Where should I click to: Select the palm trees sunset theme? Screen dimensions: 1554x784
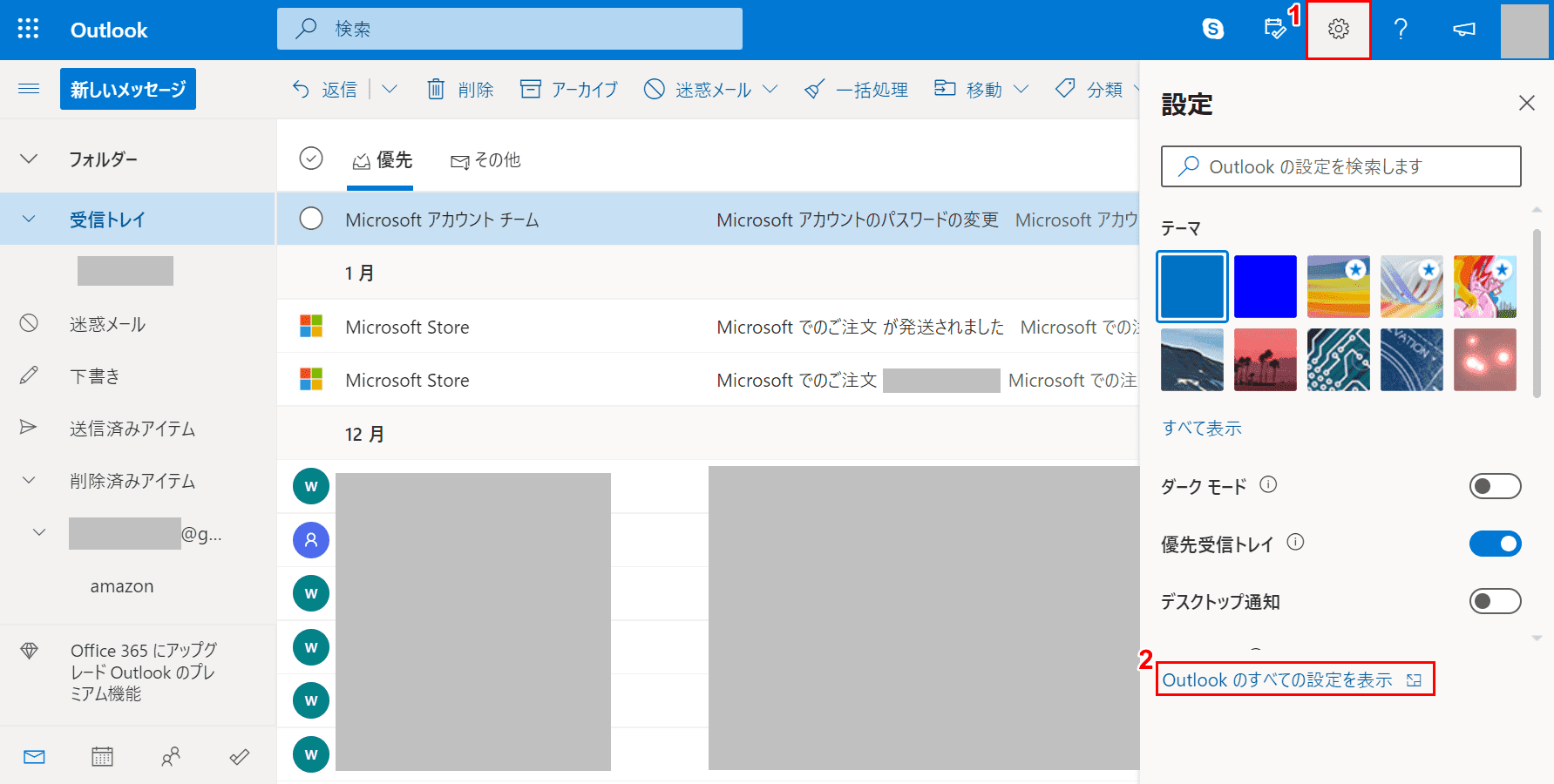click(x=1266, y=360)
